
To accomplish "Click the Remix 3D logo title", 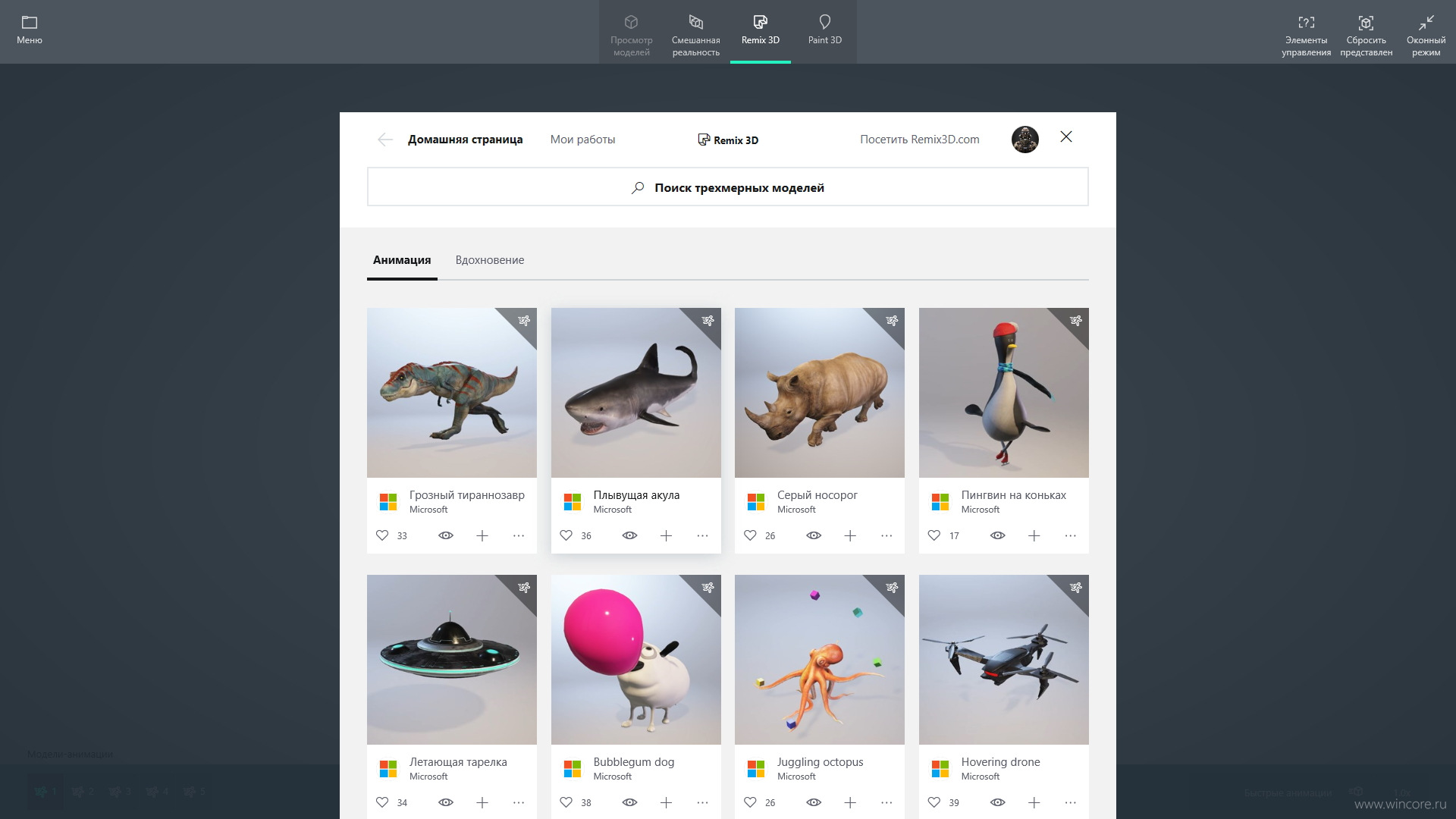I will click(728, 140).
